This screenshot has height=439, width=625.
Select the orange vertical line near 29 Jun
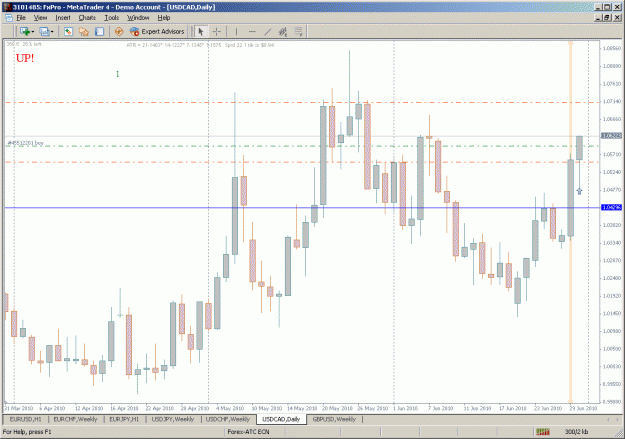point(570,222)
